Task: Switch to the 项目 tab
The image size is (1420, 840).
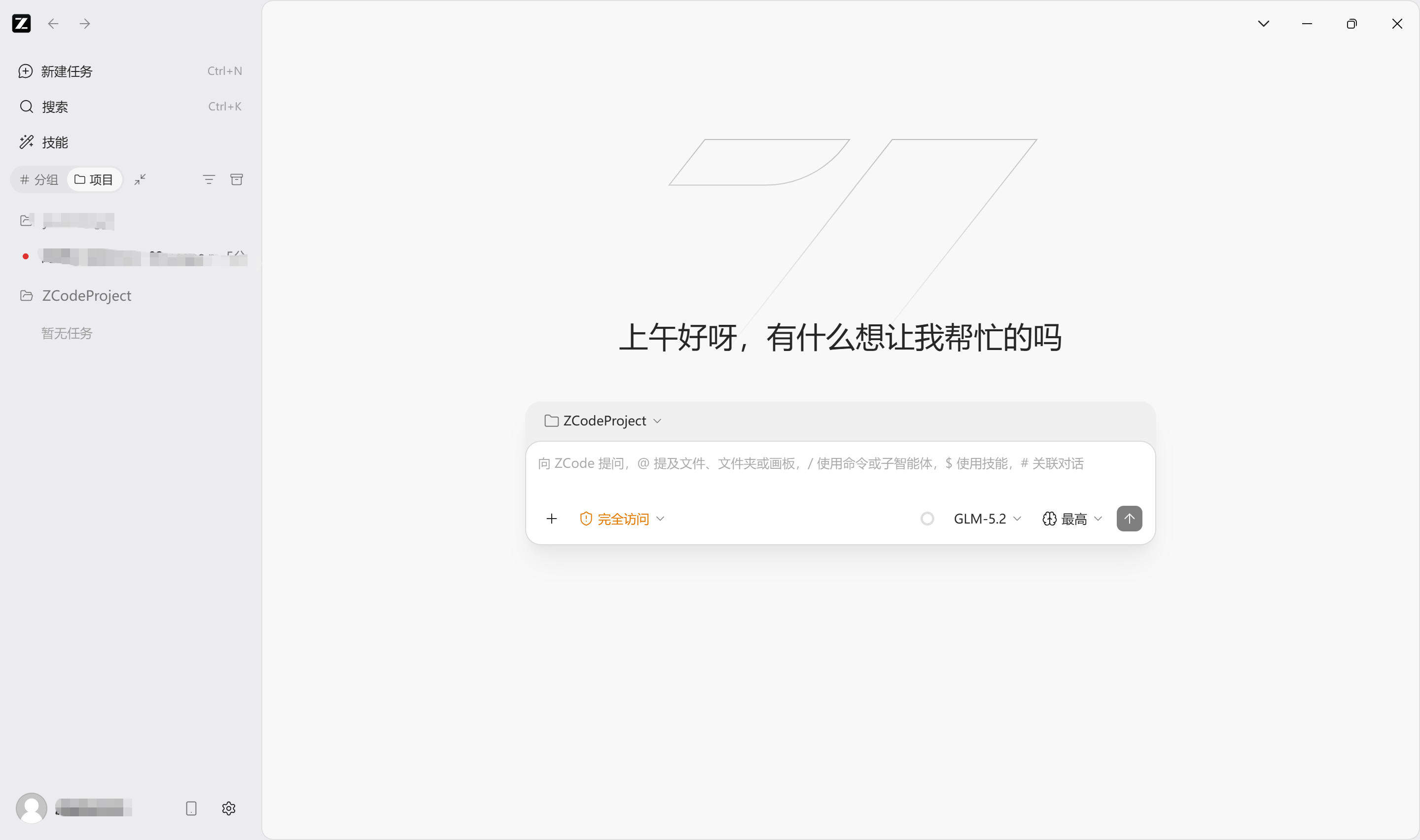Action: (x=94, y=179)
